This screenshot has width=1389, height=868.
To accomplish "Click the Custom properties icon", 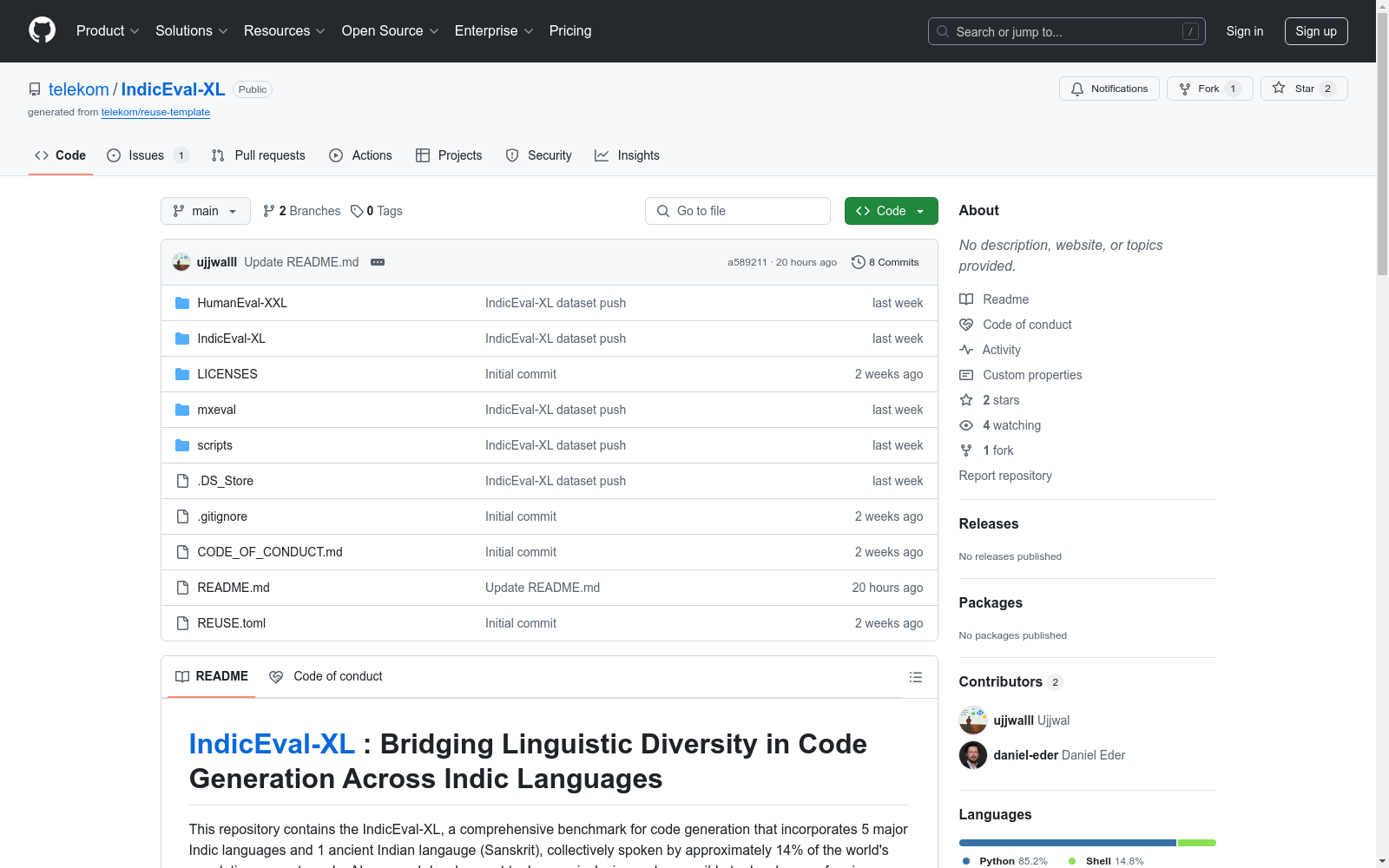I will click(x=966, y=375).
